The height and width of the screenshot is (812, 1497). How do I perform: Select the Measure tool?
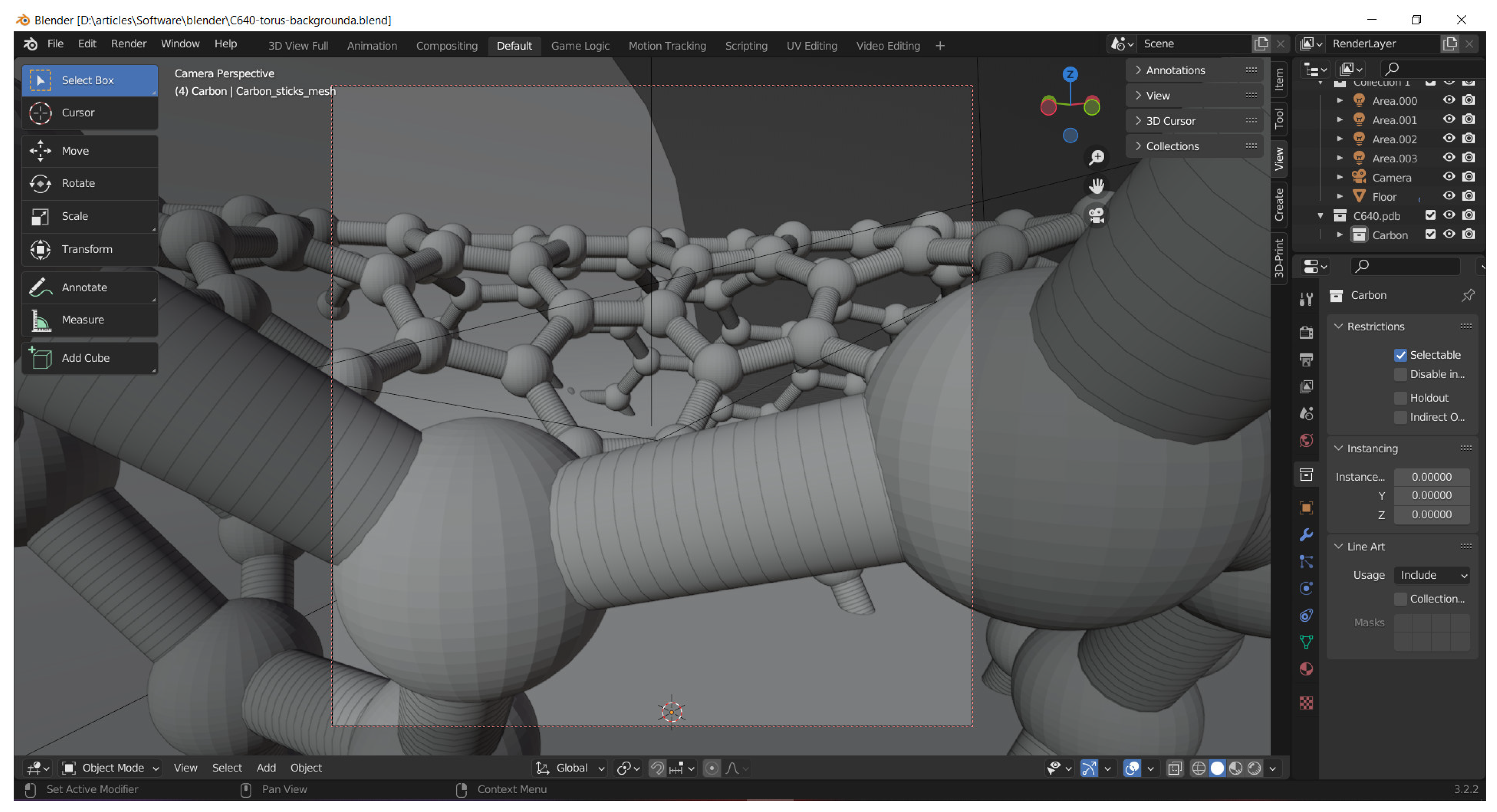[82, 320]
